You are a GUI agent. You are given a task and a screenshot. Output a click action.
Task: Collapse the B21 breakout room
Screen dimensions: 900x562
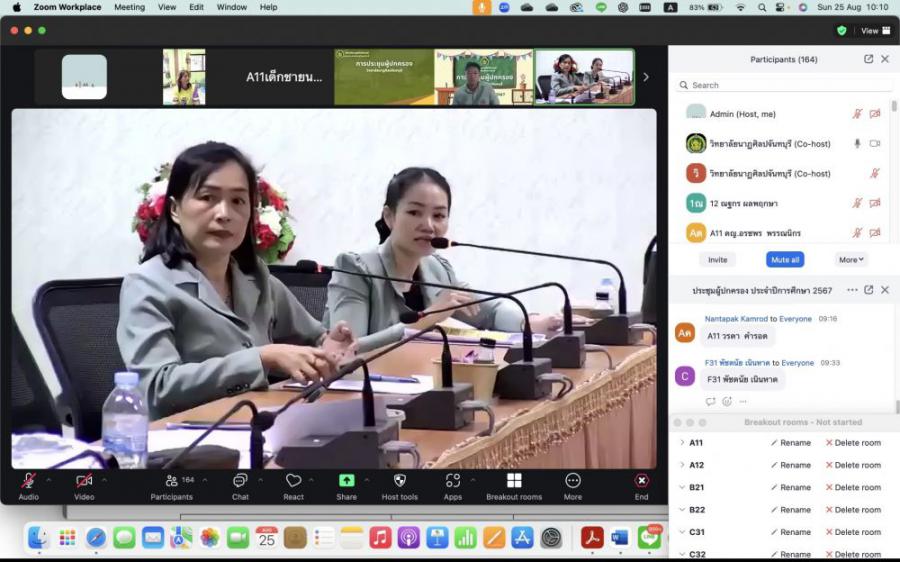pos(682,487)
